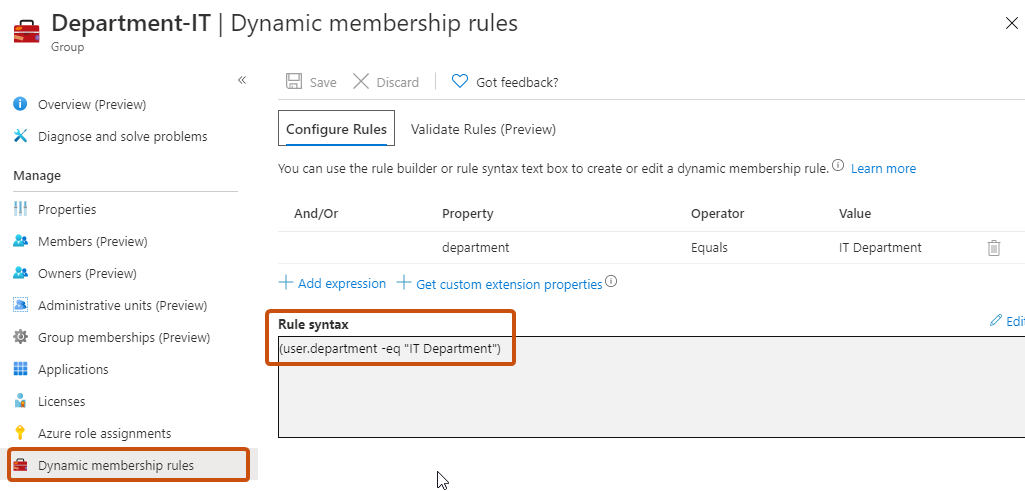The image size is (1025, 491).
Task: Click the Save disk icon
Action: pos(294,82)
